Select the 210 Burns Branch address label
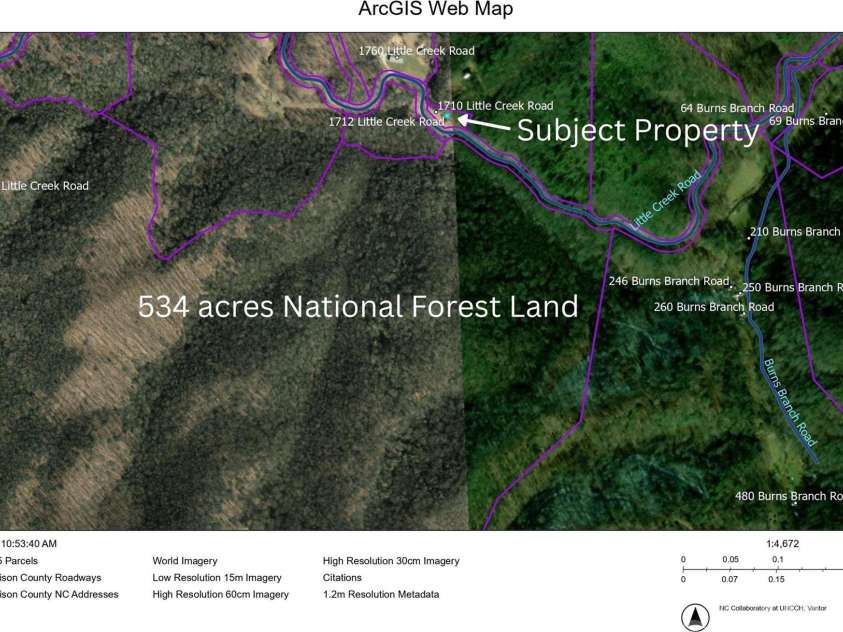This screenshot has height=632, width=843. 796,232
